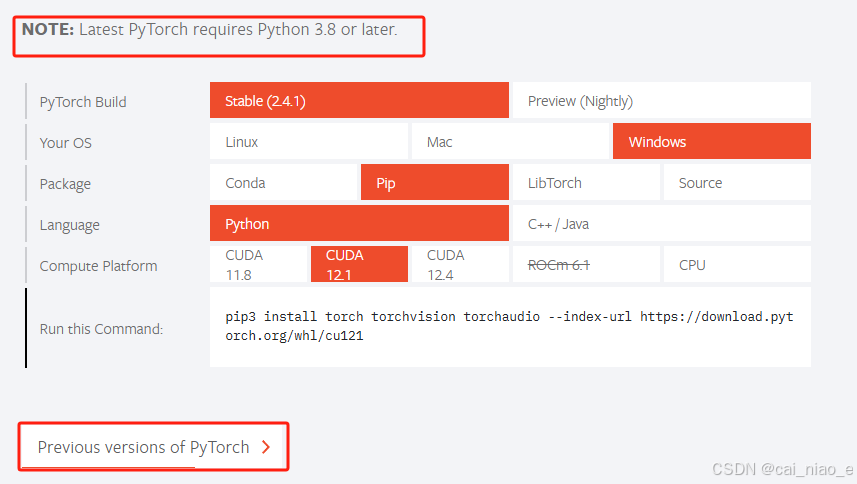The image size is (857, 484).
Task: Choose Mac as your OS
Action: click(x=510, y=141)
